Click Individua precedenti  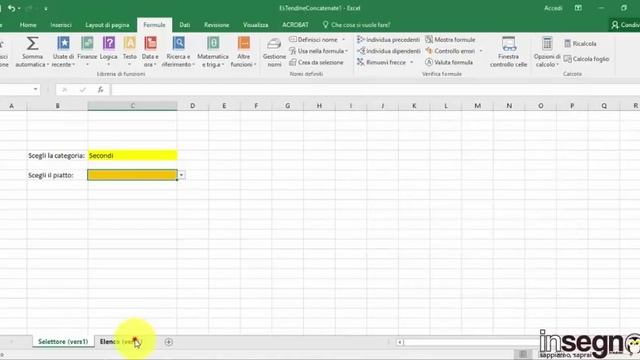pos(388,40)
